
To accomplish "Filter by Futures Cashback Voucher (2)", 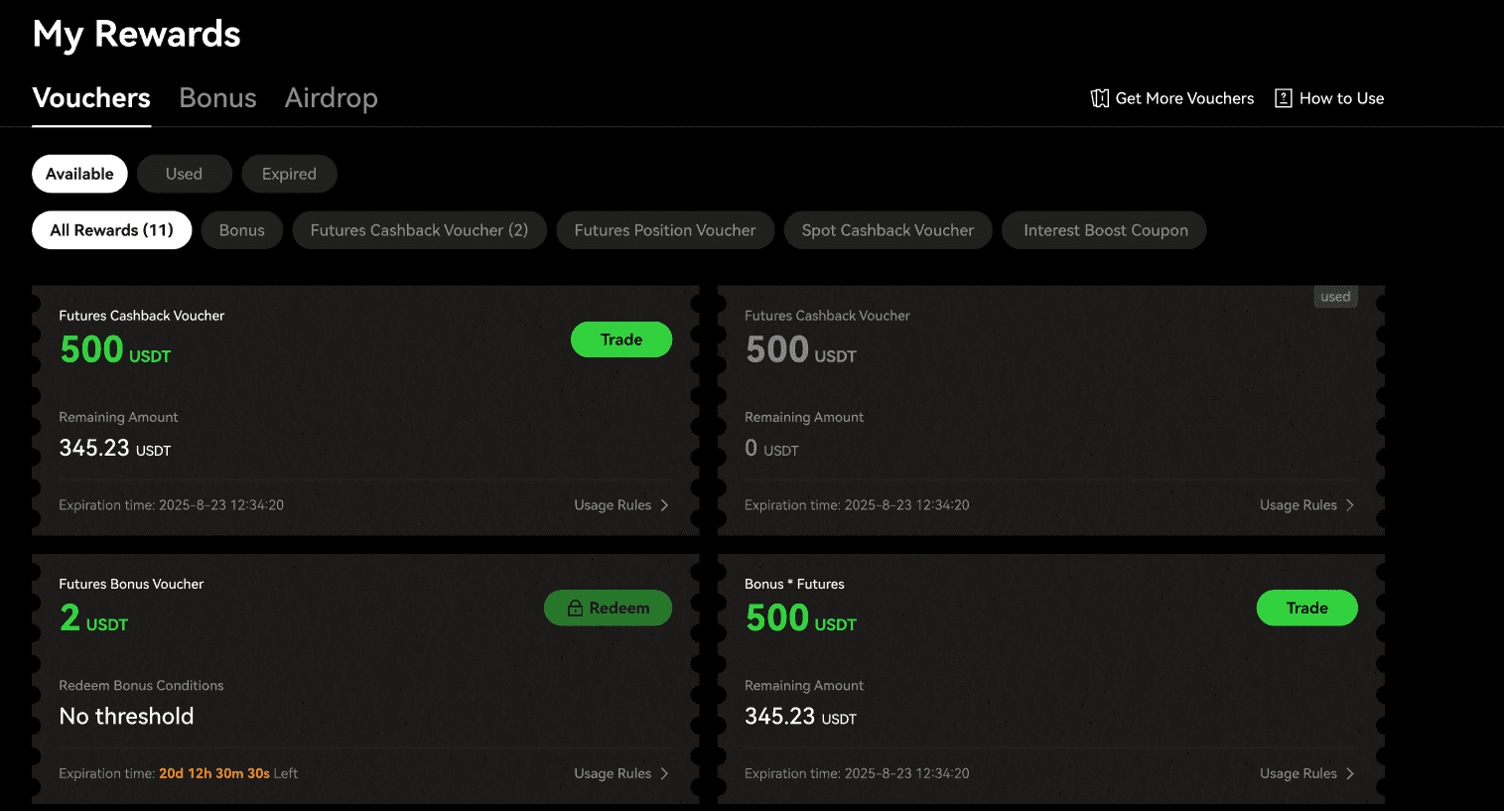I will pyautogui.click(x=419, y=230).
